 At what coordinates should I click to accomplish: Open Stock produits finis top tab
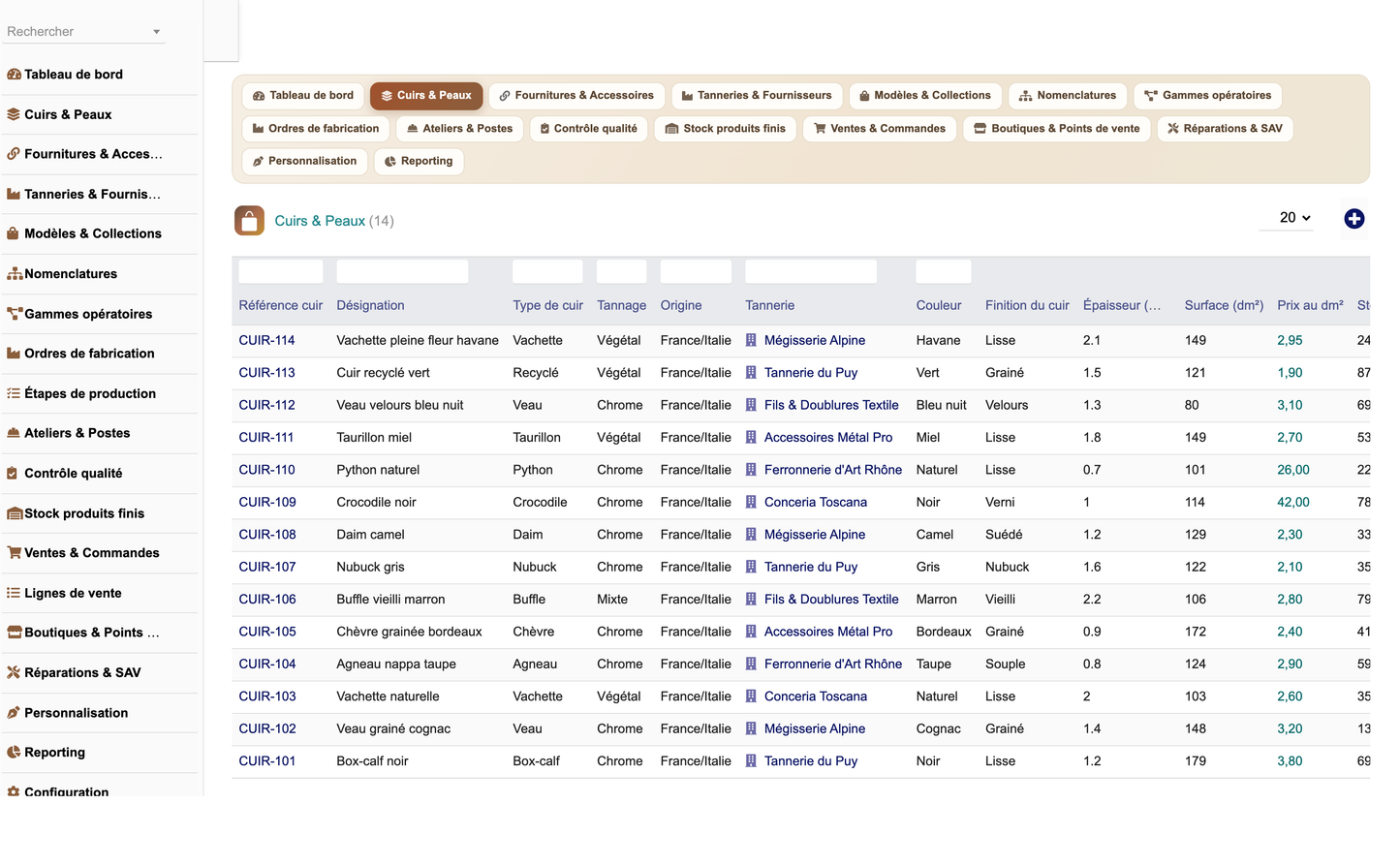click(726, 129)
